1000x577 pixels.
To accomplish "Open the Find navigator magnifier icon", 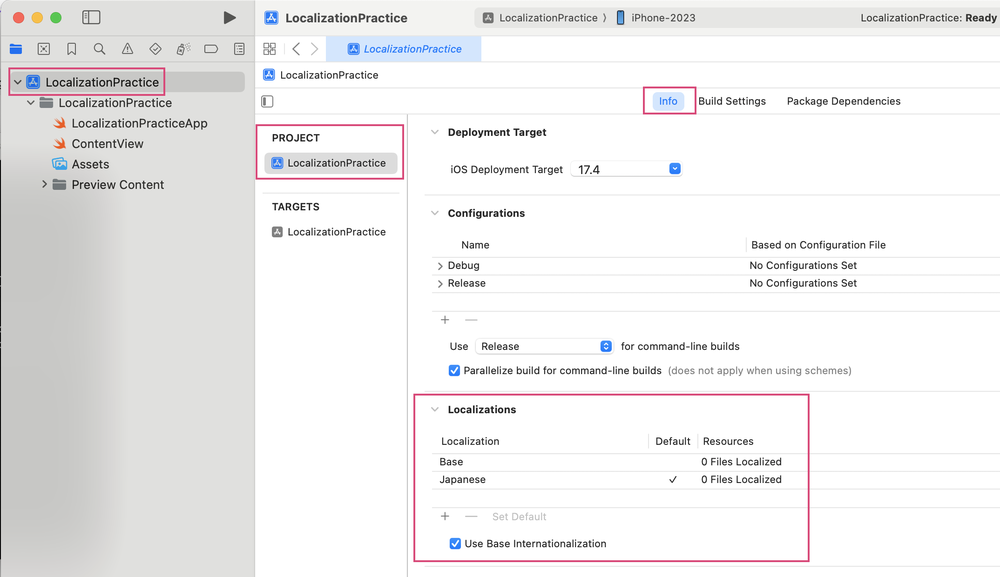I will pyautogui.click(x=99, y=49).
